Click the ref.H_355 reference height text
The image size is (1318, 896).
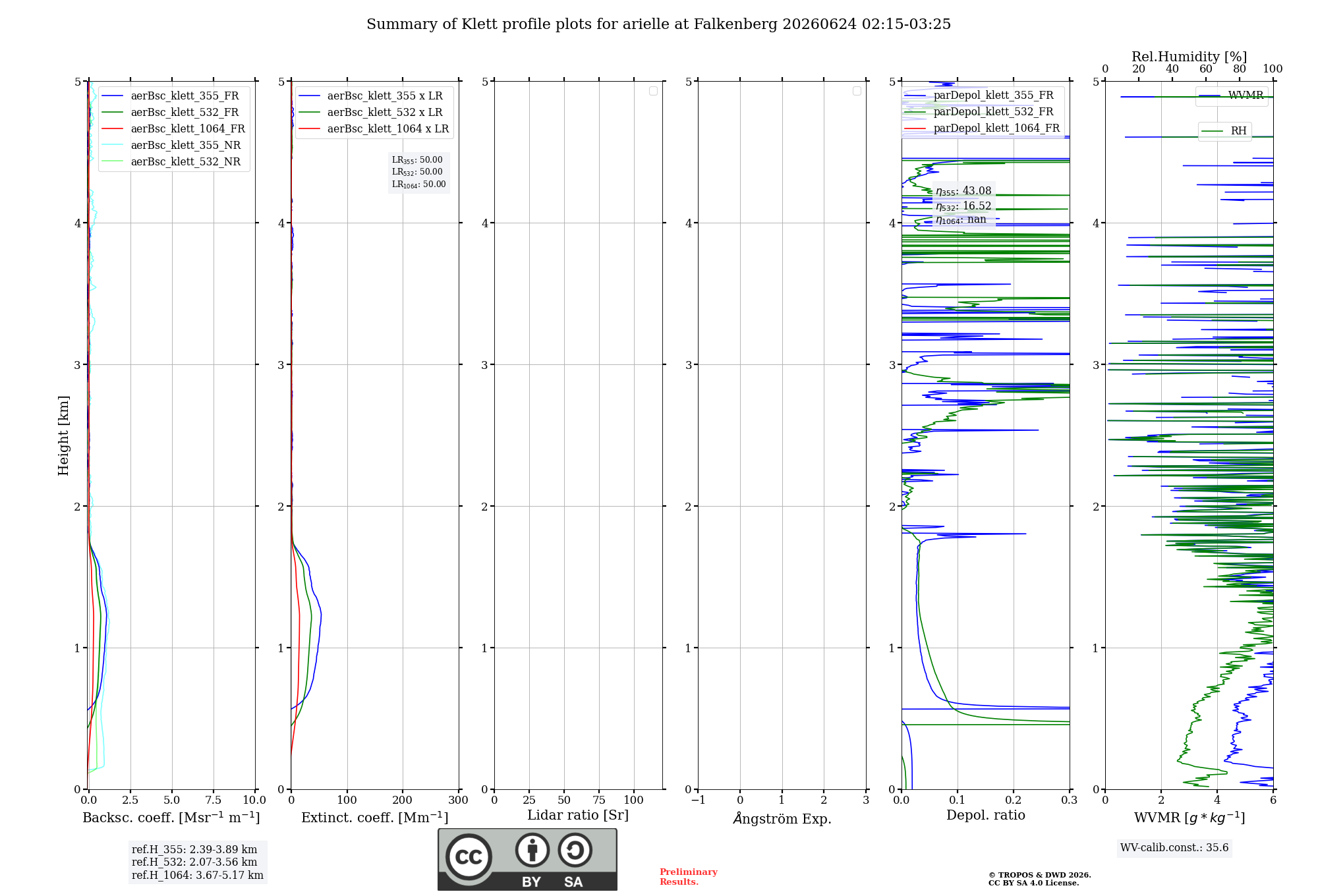[x=194, y=850]
